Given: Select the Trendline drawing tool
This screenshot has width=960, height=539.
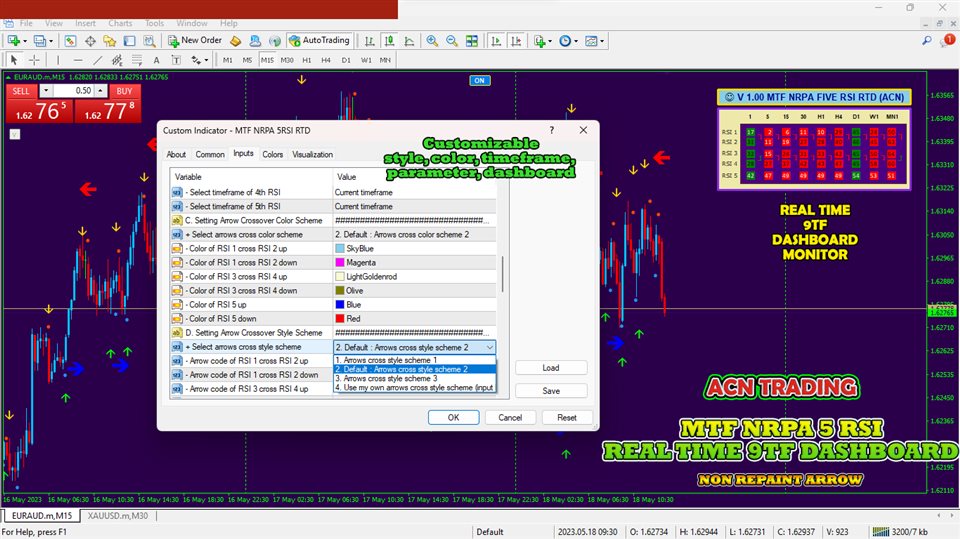Looking at the screenshot, I should click(x=97, y=60).
